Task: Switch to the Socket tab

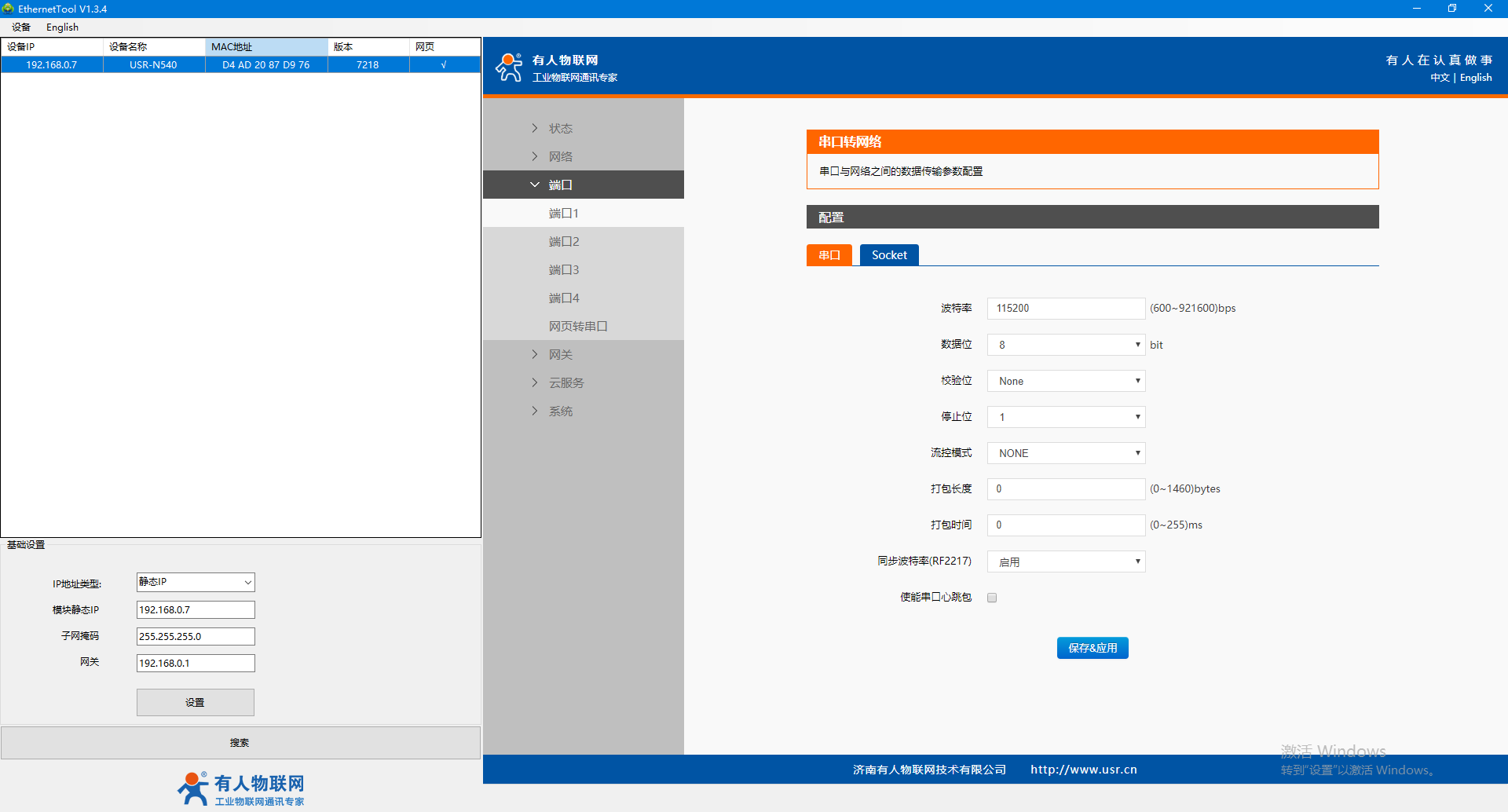Action: tap(888, 255)
